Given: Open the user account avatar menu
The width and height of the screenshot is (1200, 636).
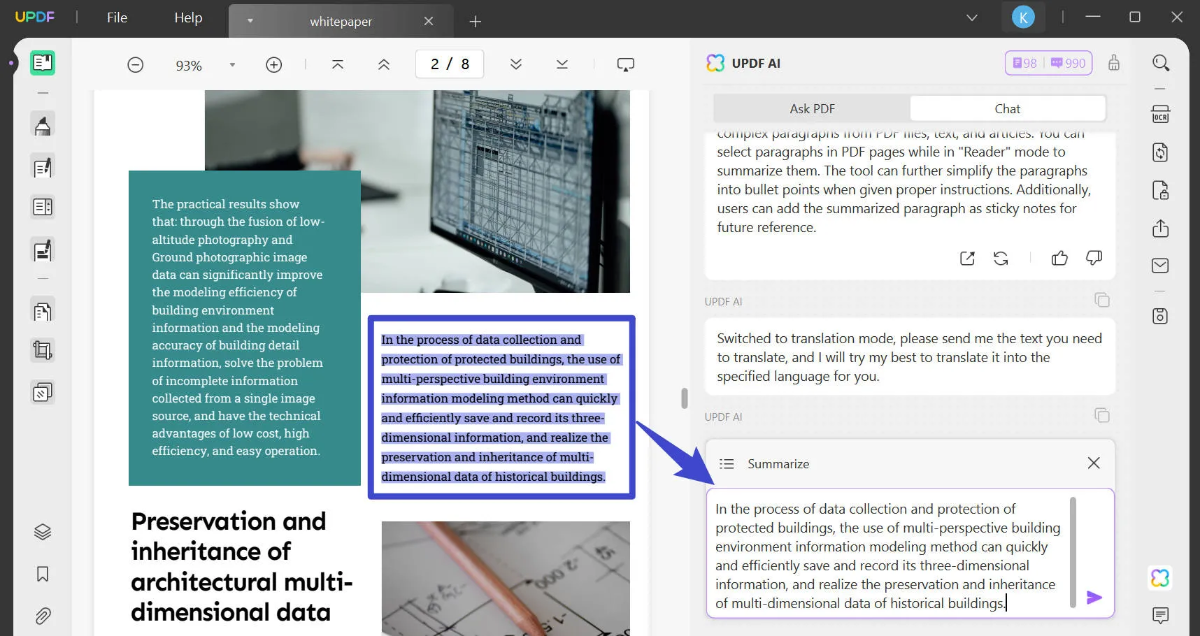Looking at the screenshot, I should pos(1022,17).
